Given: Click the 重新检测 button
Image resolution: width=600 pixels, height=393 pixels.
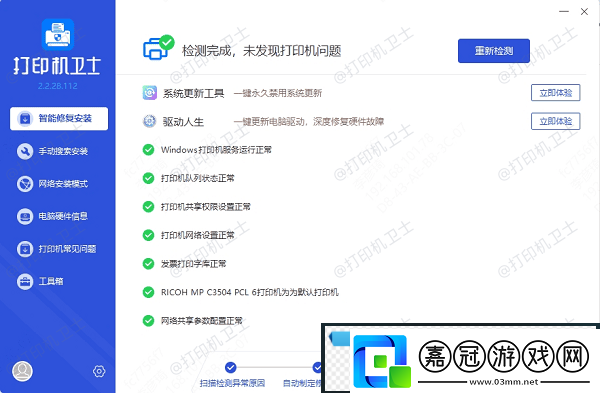Looking at the screenshot, I should [x=494, y=51].
